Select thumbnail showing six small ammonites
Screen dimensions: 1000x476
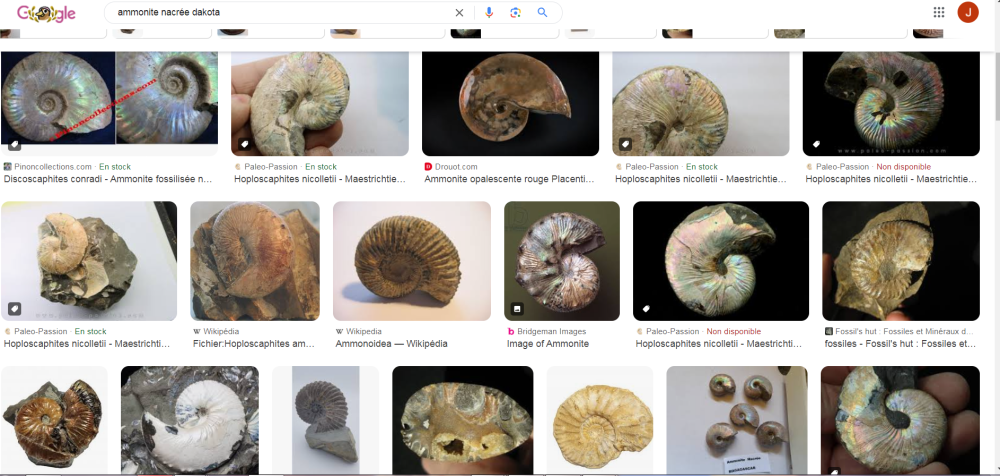point(729,420)
